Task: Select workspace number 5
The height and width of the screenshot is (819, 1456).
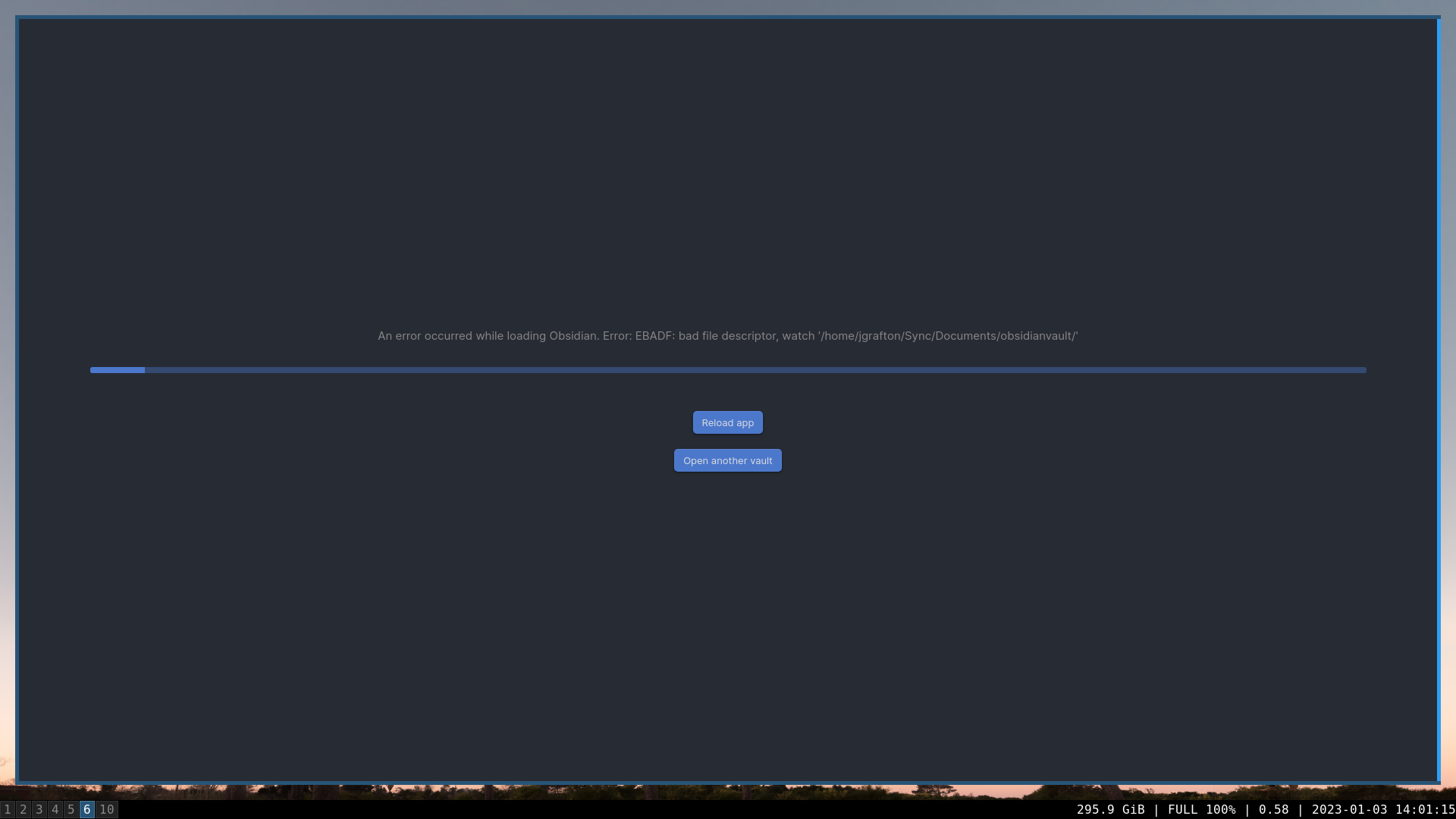Action: pyautogui.click(x=70, y=809)
